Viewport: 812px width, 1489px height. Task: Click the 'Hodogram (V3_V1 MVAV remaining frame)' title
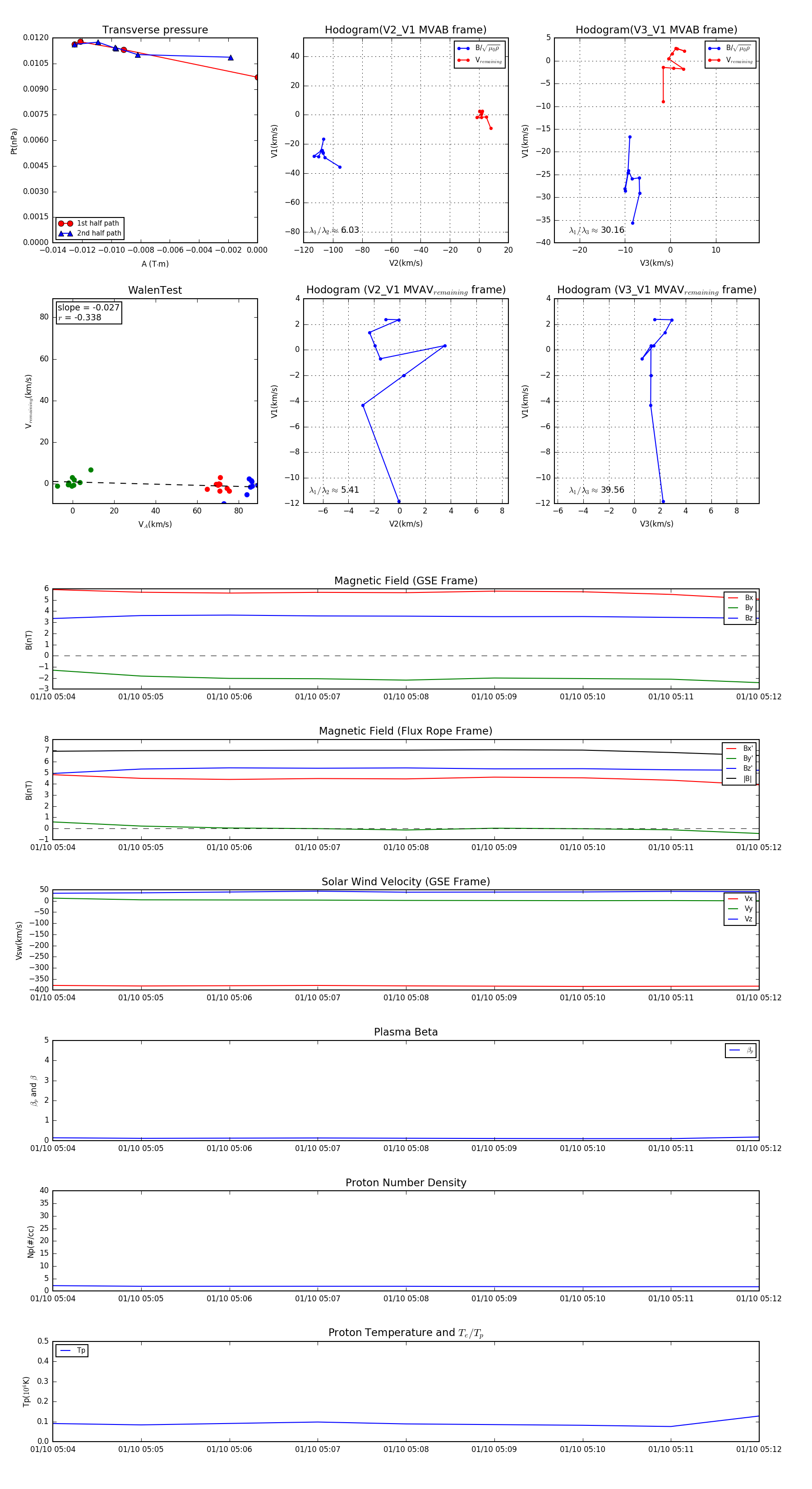click(x=656, y=290)
